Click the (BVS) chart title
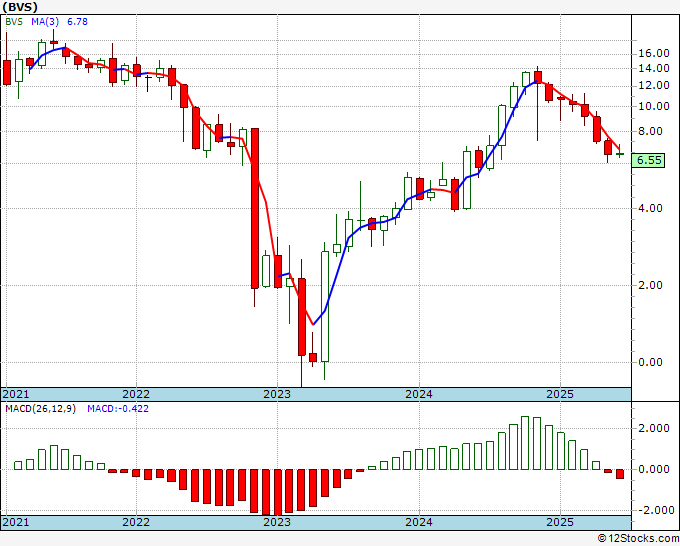The width and height of the screenshot is (680, 546). [20, 7]
